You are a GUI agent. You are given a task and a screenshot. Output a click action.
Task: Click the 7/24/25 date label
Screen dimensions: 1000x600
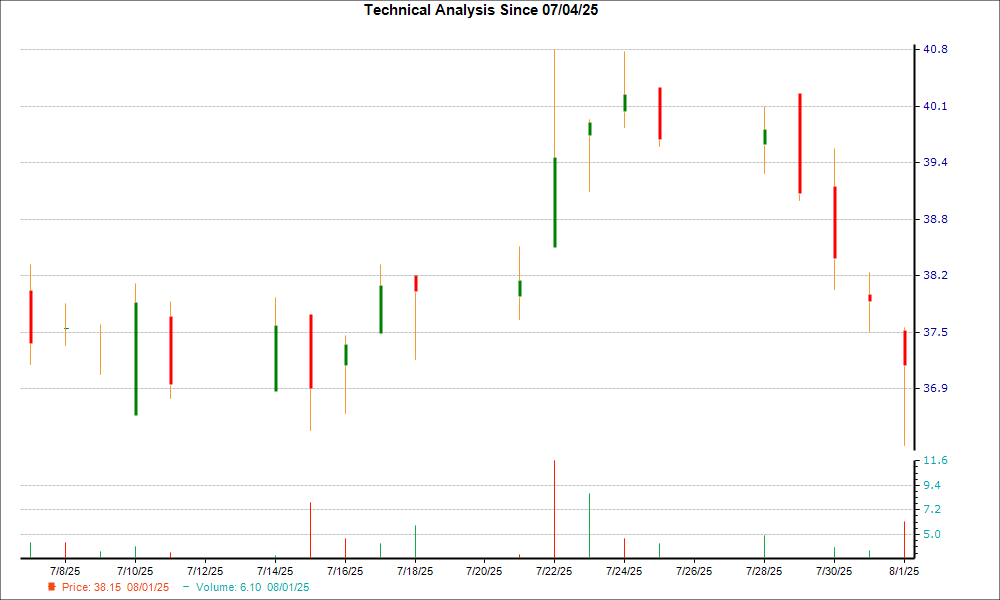point(624,571)
